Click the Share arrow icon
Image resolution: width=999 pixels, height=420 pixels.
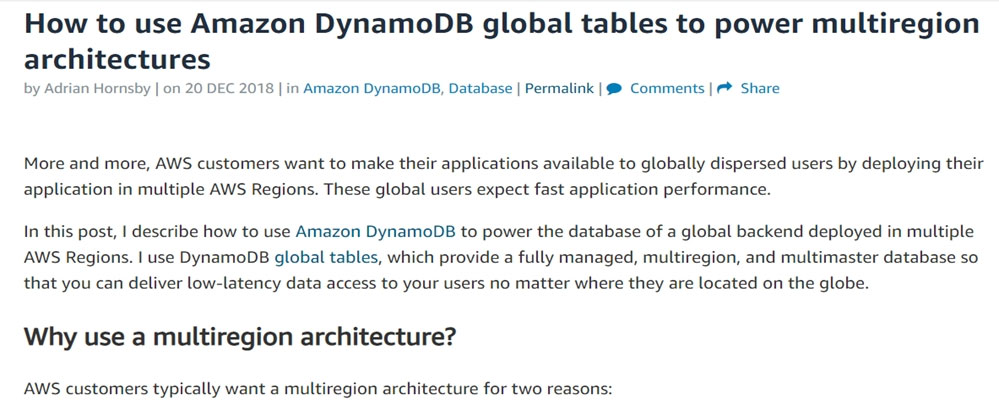click(725, 88)
